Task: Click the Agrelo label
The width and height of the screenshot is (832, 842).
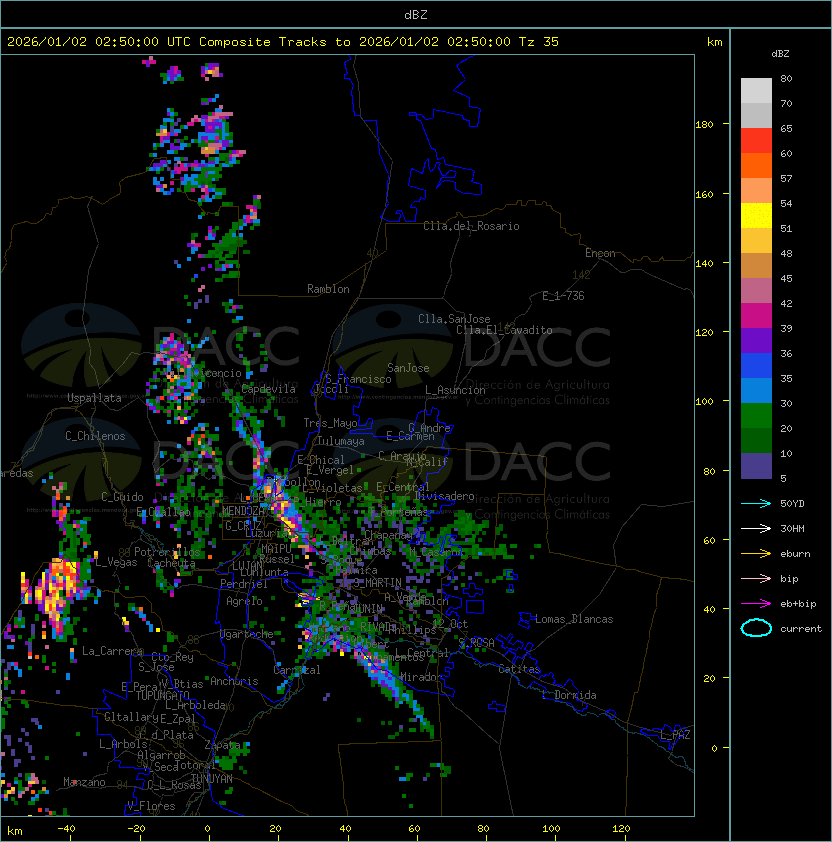Action: click(x=244, y=601)
